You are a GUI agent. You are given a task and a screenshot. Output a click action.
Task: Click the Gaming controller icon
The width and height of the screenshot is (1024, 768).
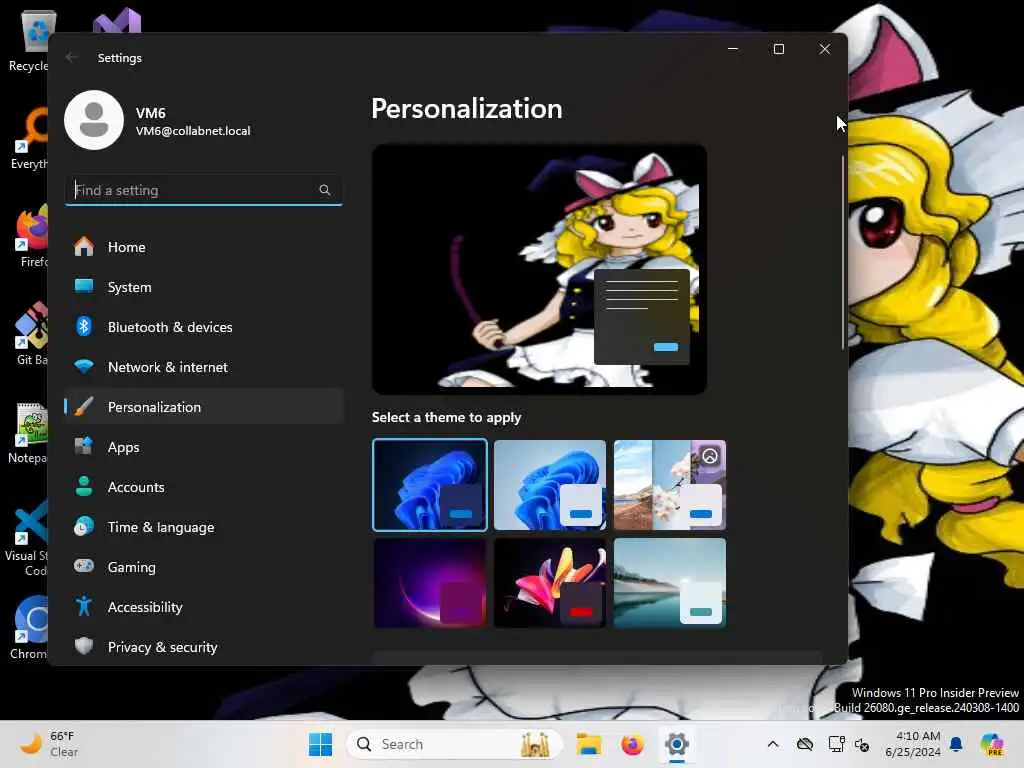click(84, 566)
